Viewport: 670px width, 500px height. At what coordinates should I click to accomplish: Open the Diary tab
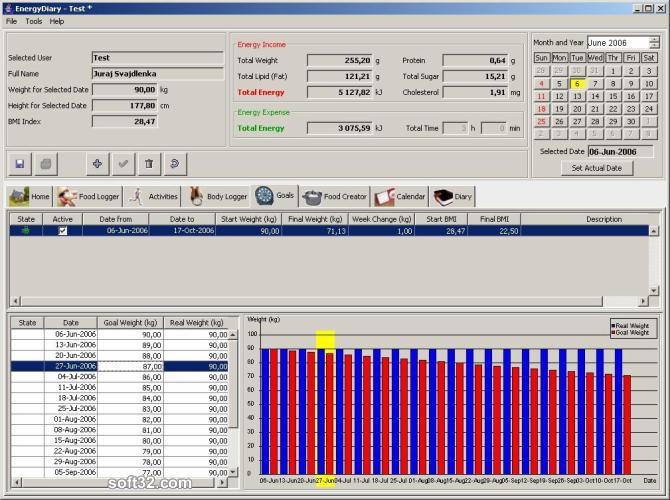click(x=453, y=197)
